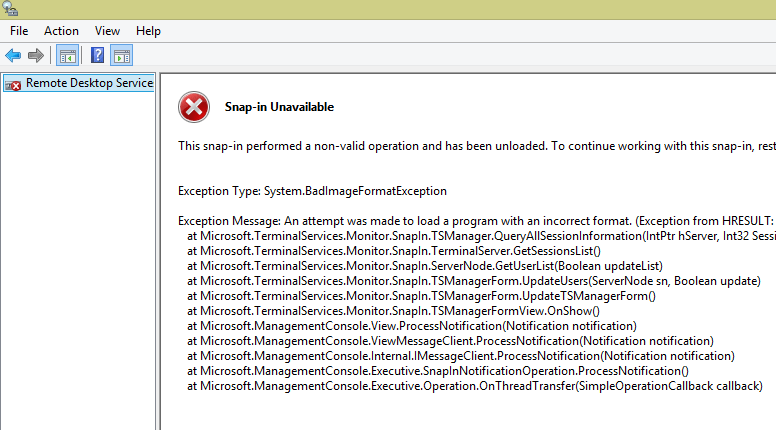The height and width of the screenshot is (430, 776).
Task: Click the red error icon beside Snap-in Unavailable
Action: coord(193,106)
